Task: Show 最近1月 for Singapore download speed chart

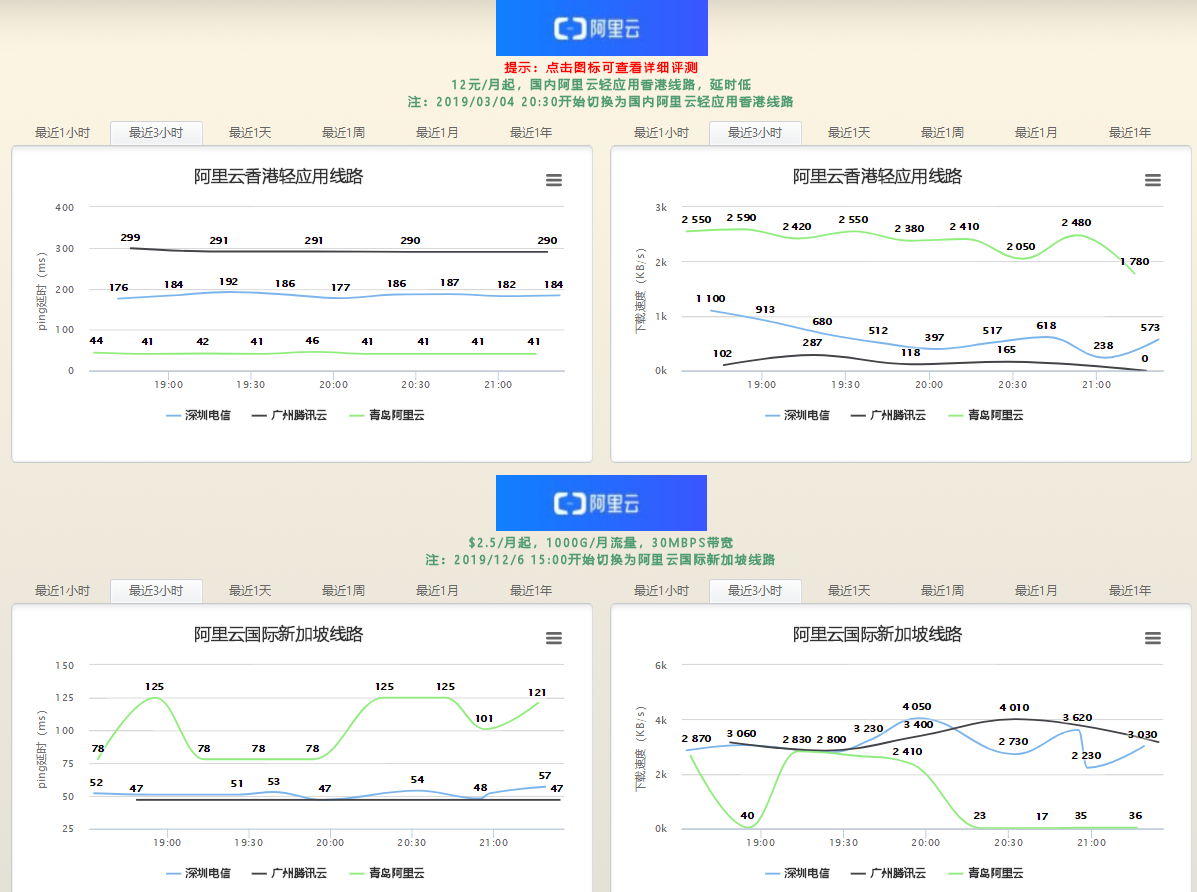Action: point(1037,591)
